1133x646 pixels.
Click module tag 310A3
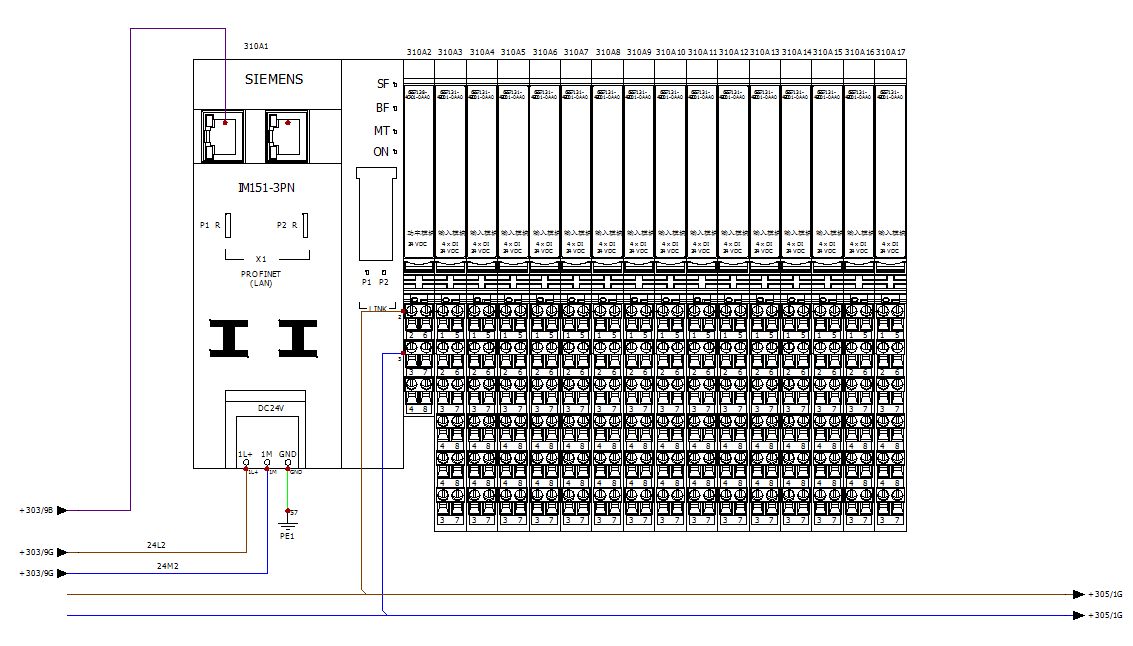pos(450,52)
